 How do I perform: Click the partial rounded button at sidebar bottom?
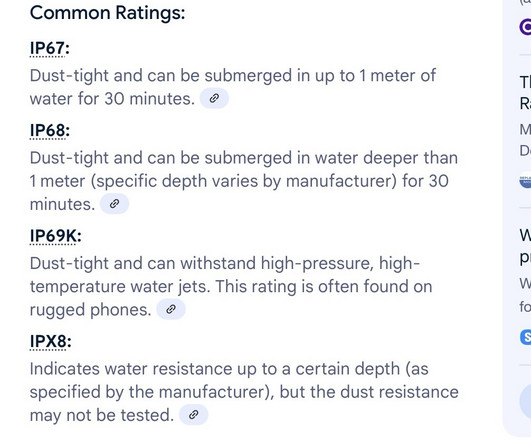(x=525, y=401)
